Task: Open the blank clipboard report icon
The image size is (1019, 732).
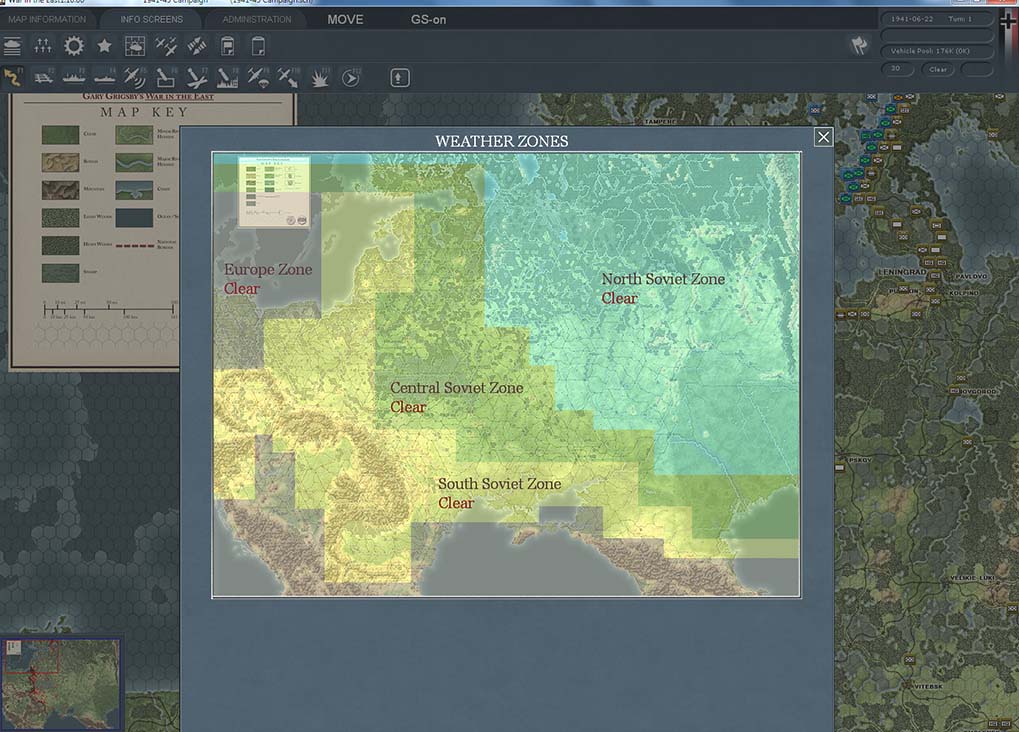Action: click(258, 46)
